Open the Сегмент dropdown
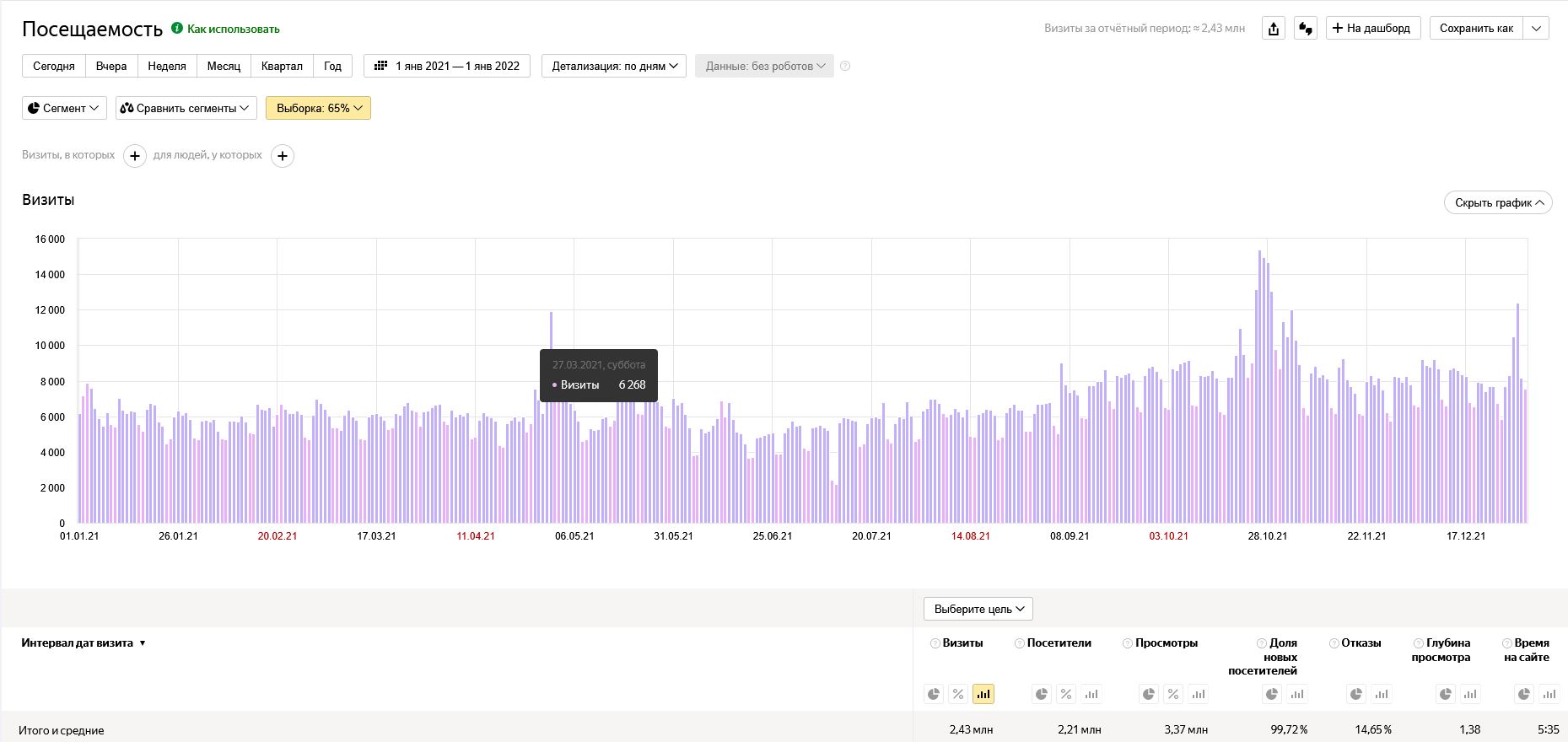1568x742 pixels. coord(64,108)
